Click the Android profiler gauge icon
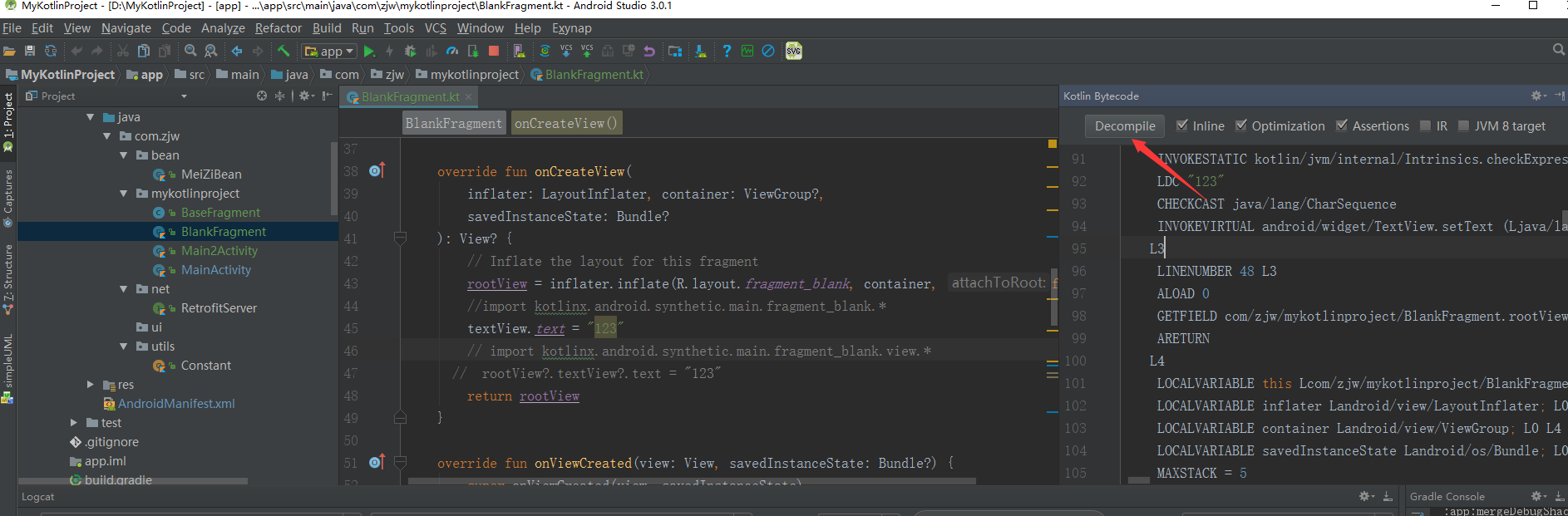The image size is (1568, 516). (x=451, y=51)
